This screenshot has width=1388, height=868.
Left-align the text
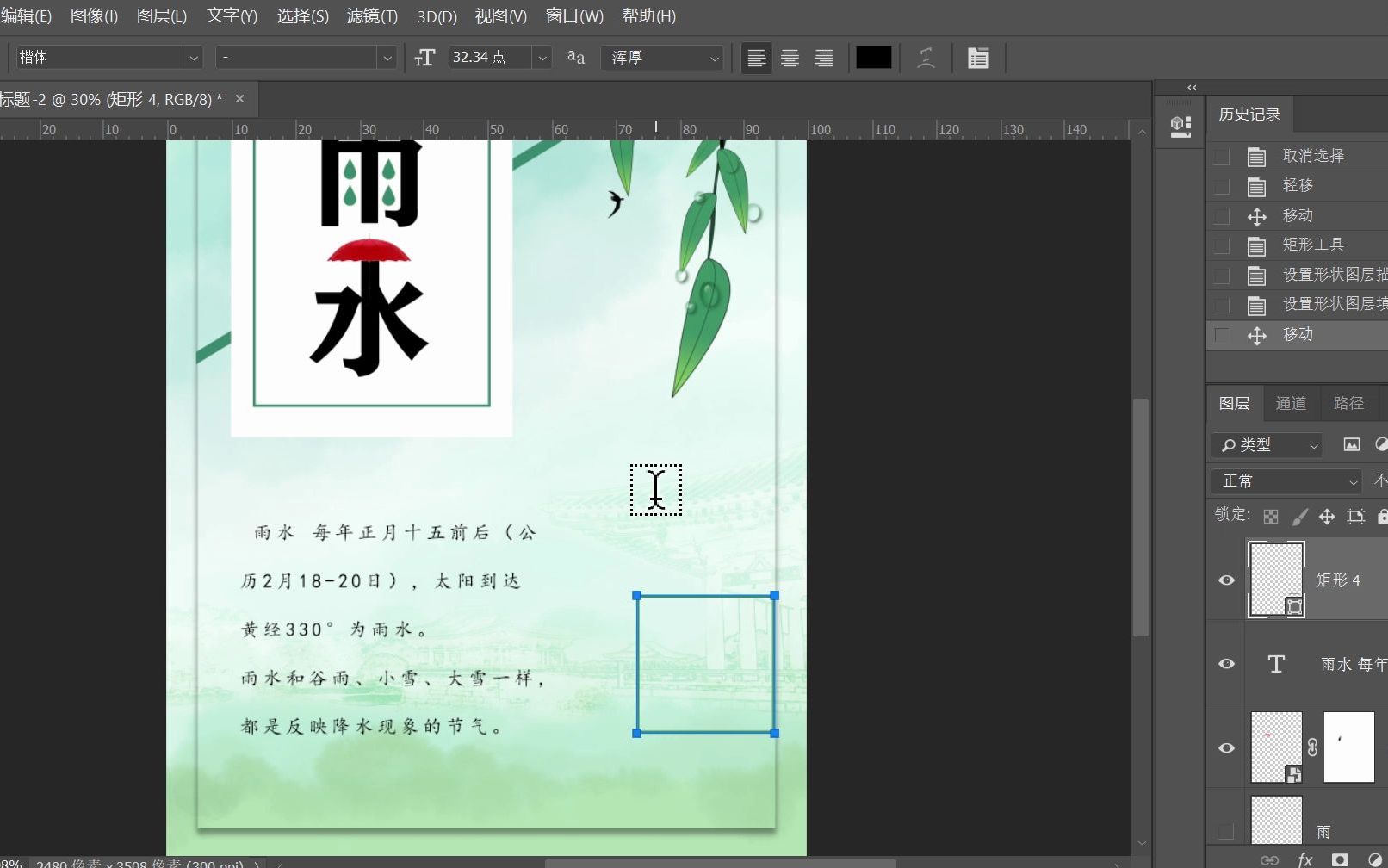[x=757, y=58]
